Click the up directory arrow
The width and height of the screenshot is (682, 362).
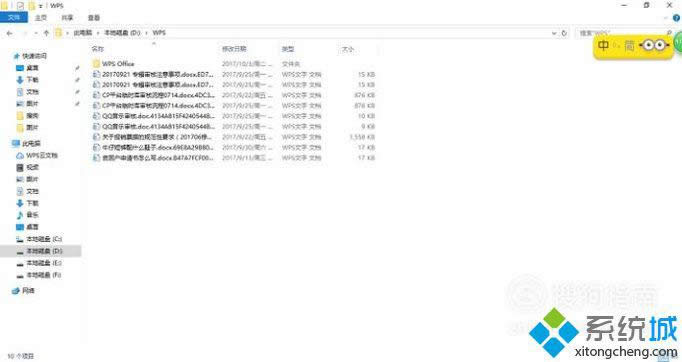47,33
